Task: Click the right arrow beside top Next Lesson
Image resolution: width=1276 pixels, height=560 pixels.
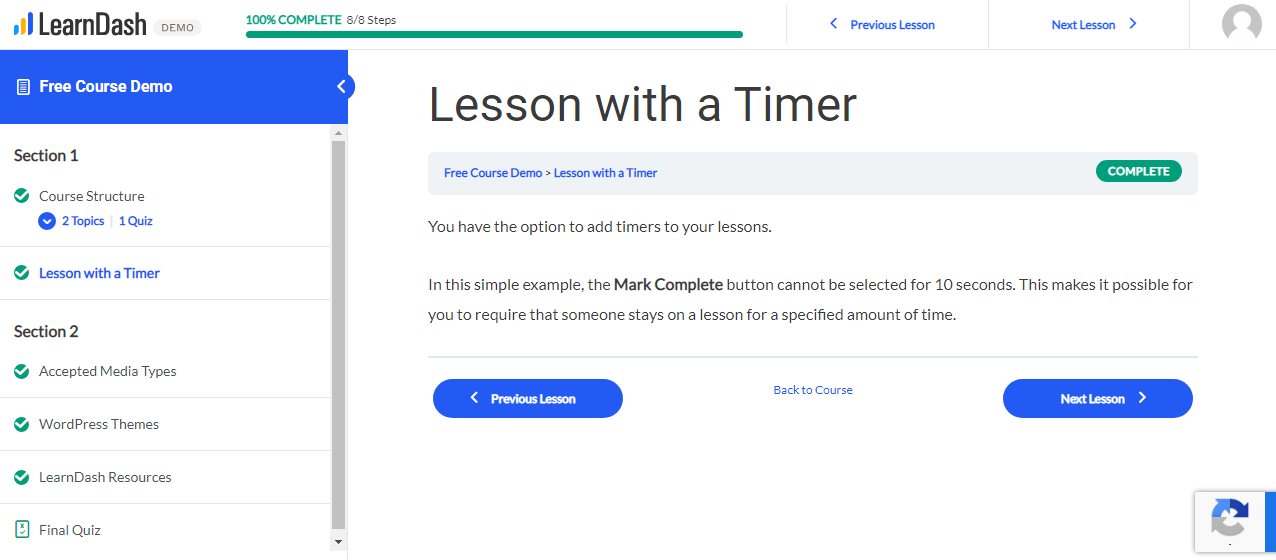Action: (x=1133, y=24)
